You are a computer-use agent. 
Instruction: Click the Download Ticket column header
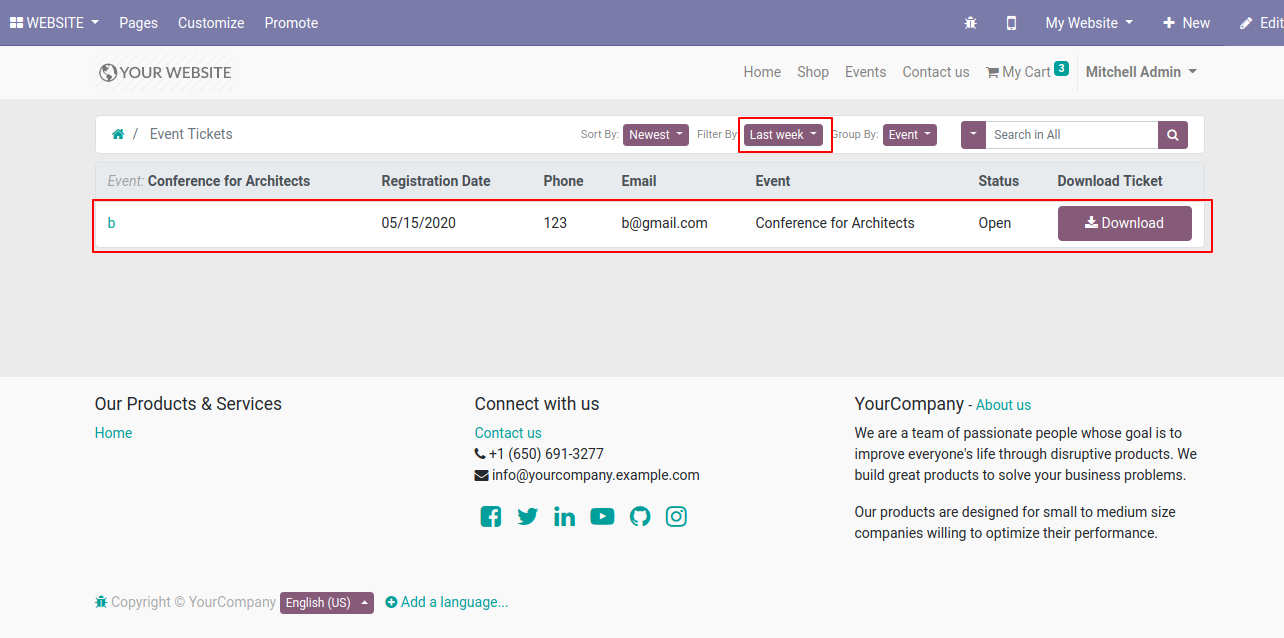pyautogui.click(x=1110, y=181)
